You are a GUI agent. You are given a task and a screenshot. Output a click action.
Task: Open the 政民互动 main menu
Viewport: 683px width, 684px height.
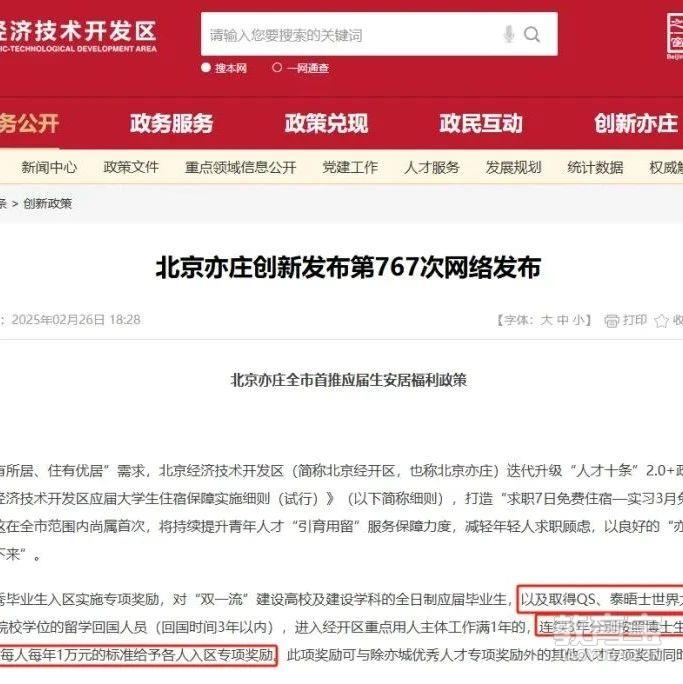point(481,123)
